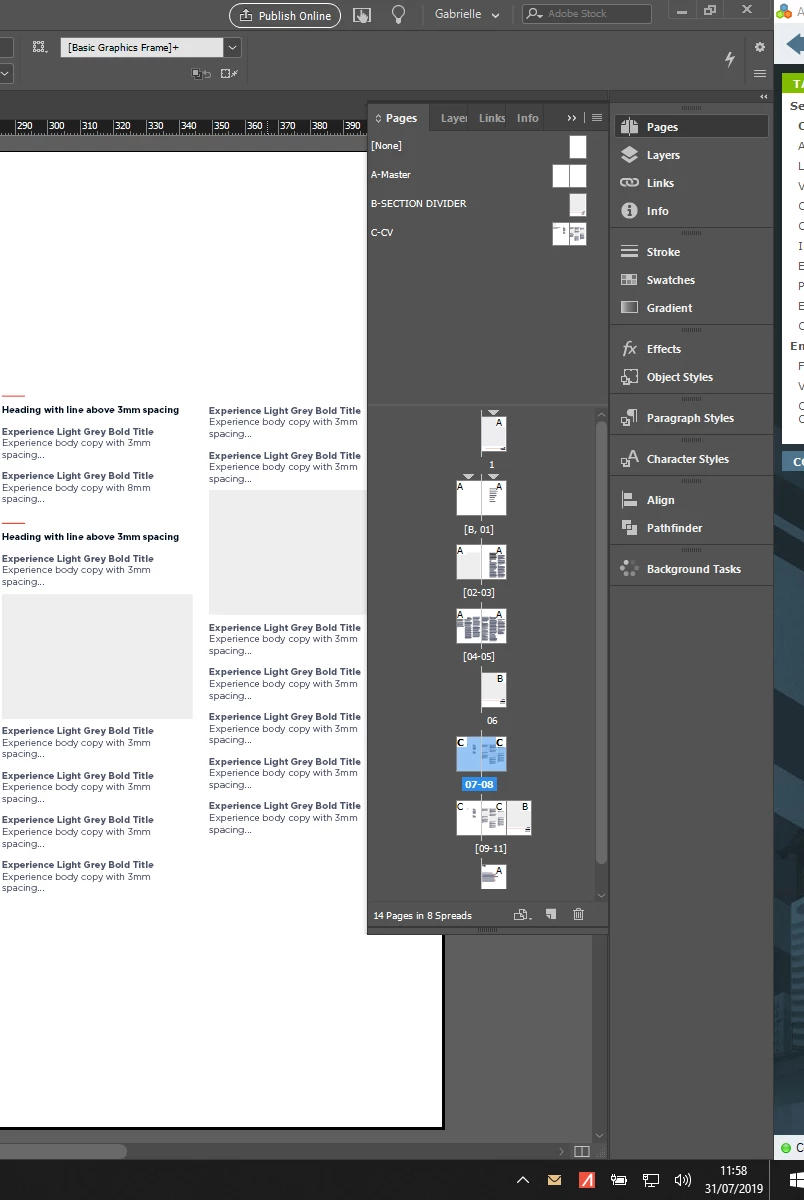Click the lightning Quick Apply icon
Viewport: 804px width, 1200px height.
point(730,59)
